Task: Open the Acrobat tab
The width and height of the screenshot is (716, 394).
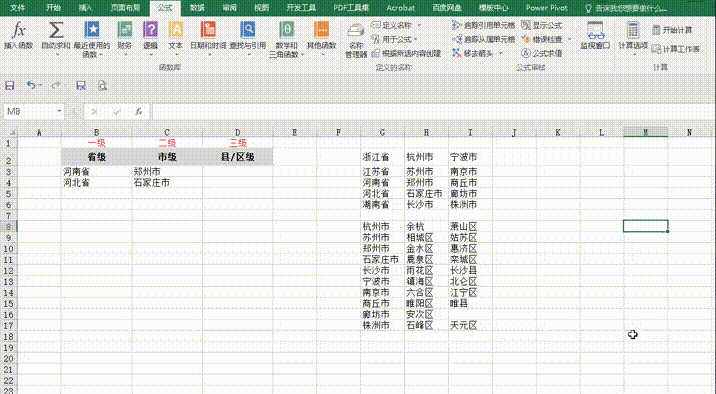Action: click(x=400, y=8)
